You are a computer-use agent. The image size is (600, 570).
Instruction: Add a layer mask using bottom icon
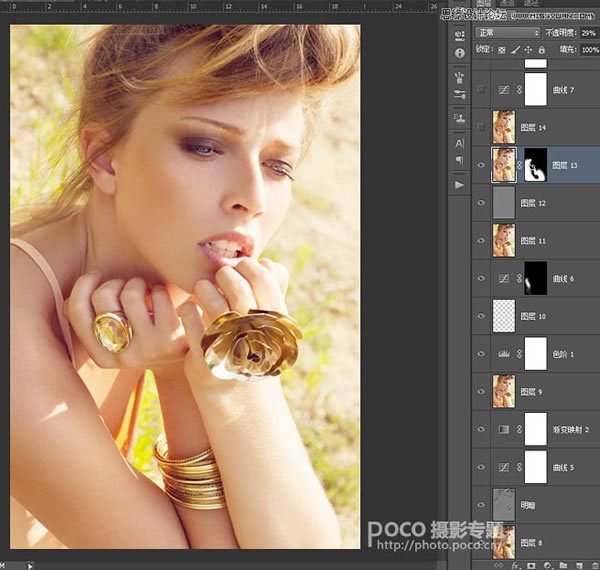[531, 565]
